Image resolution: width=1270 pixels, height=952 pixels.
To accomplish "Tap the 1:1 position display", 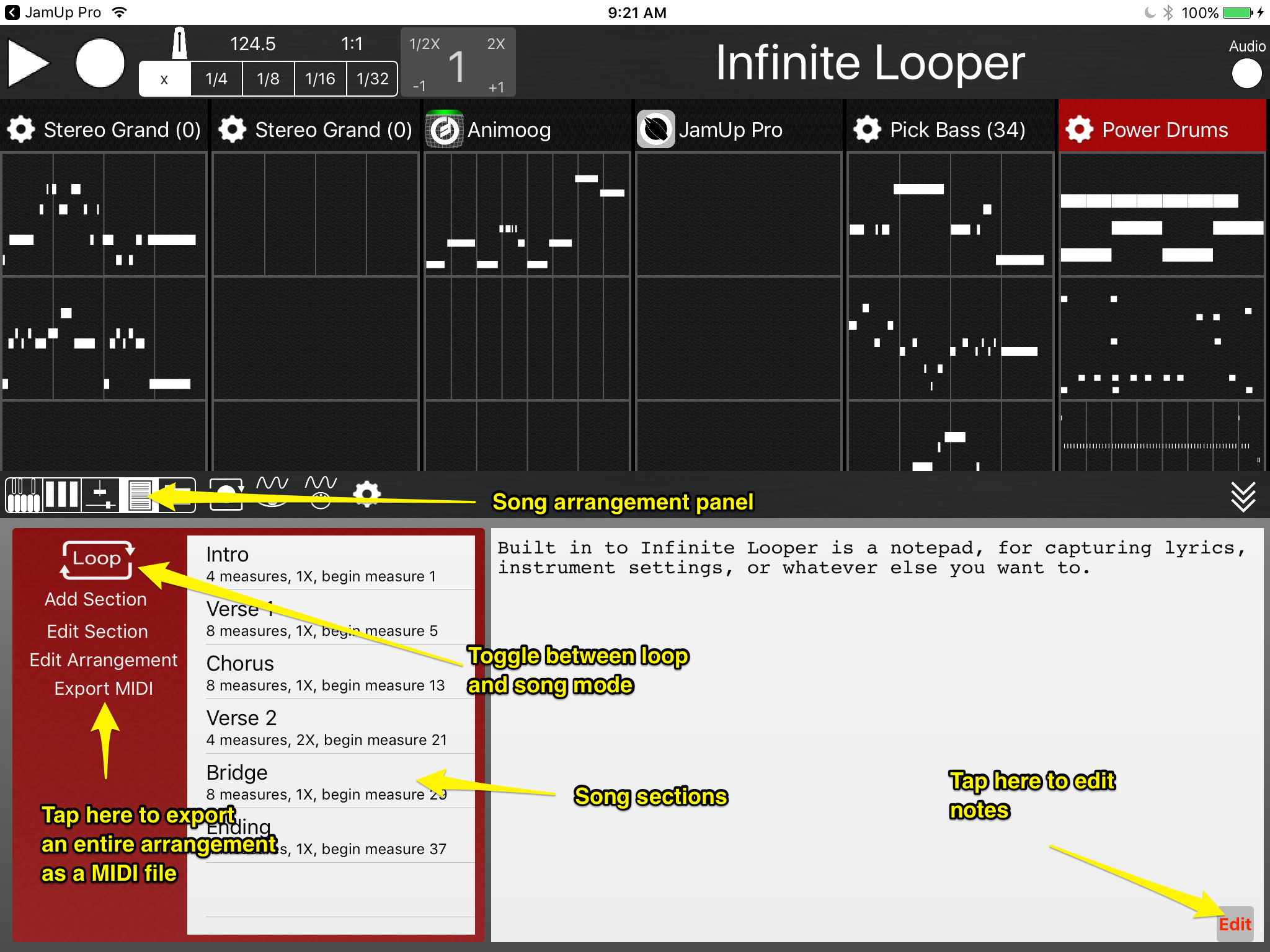I will coord(352,44).
